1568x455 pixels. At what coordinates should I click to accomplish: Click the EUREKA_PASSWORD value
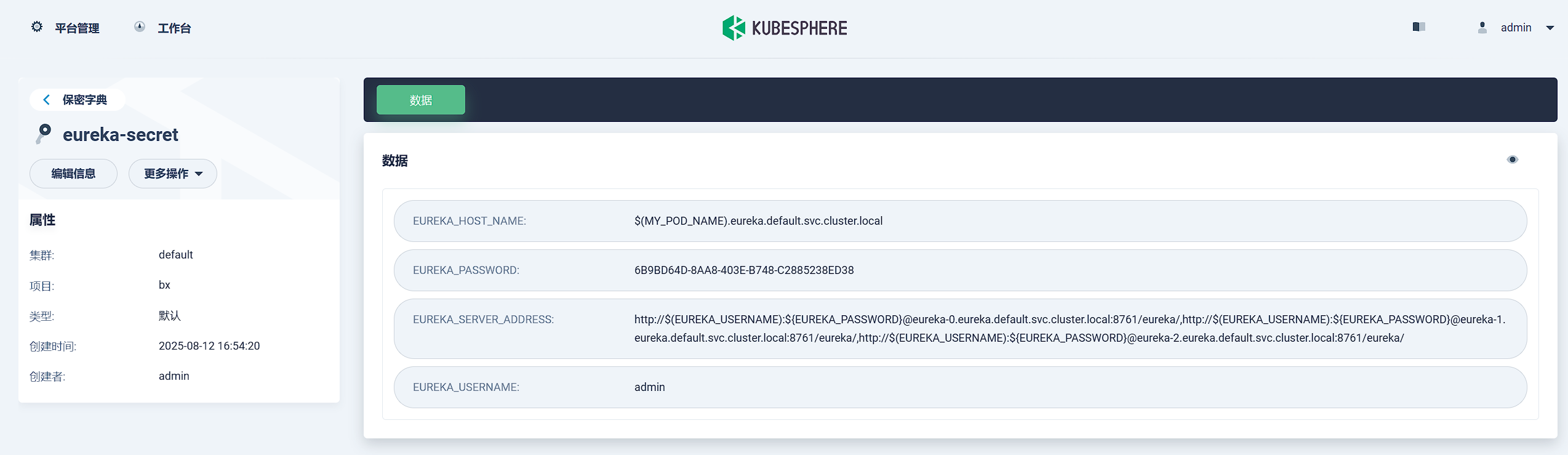click(743, 270)
